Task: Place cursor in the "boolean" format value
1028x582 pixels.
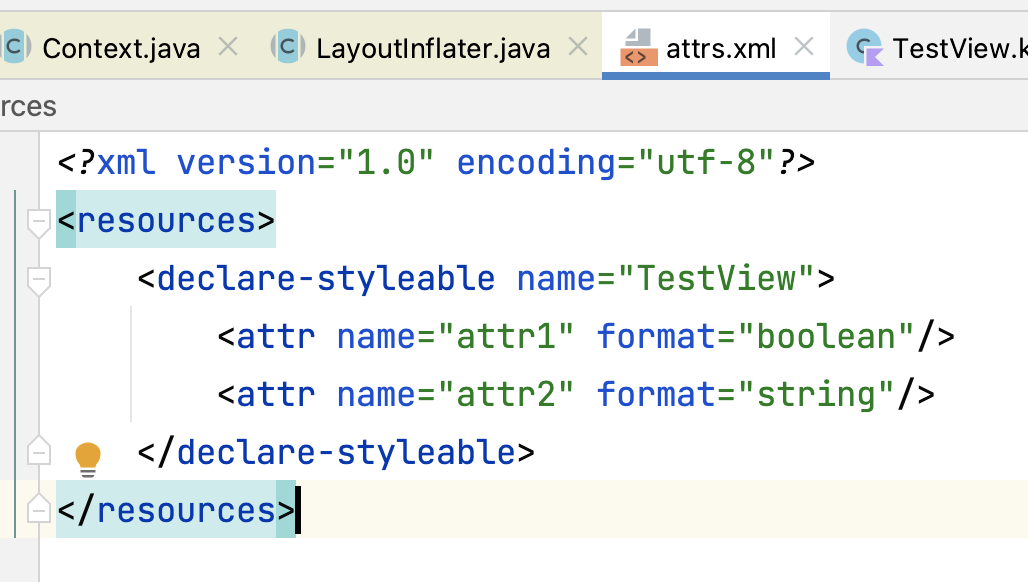Action: point(827,337)
